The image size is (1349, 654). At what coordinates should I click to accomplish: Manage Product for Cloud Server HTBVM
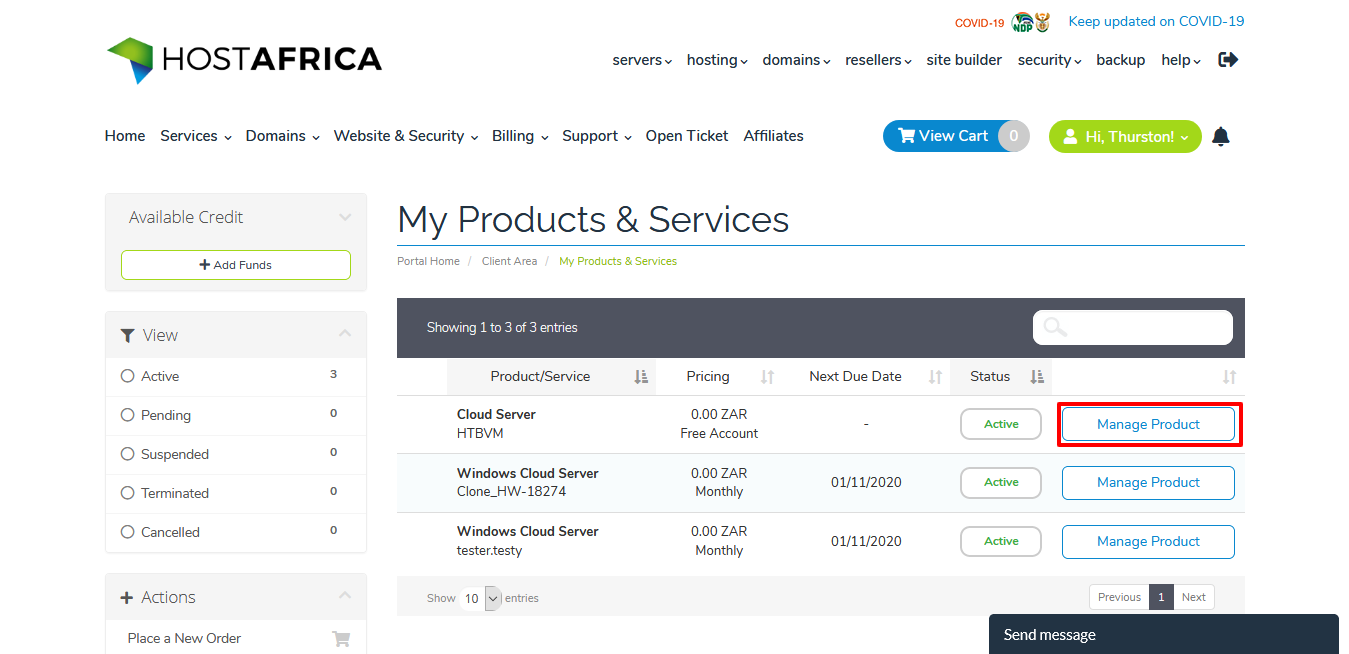[1148, 424]
